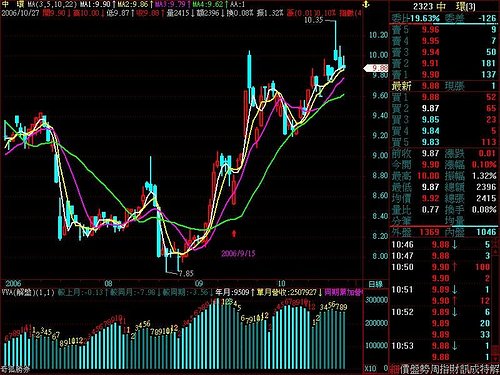
Task: Select the 買1 bid row at 9.88
Action: (x=444, y=97)
